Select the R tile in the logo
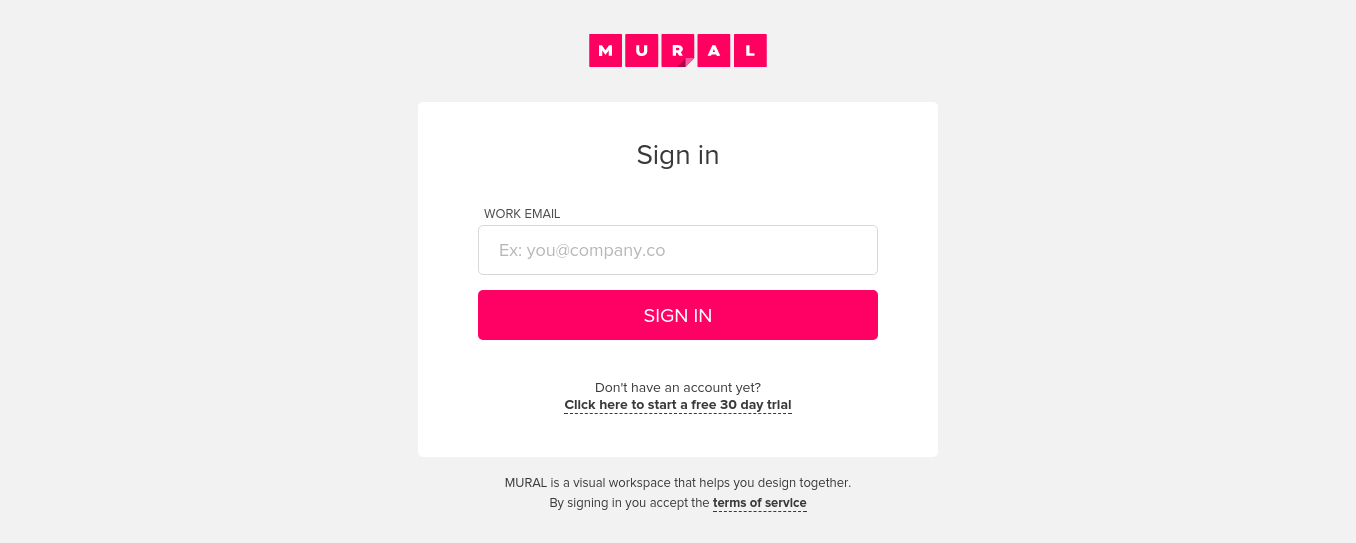The height and width of the screenshot is (543, 1356). 676,49
